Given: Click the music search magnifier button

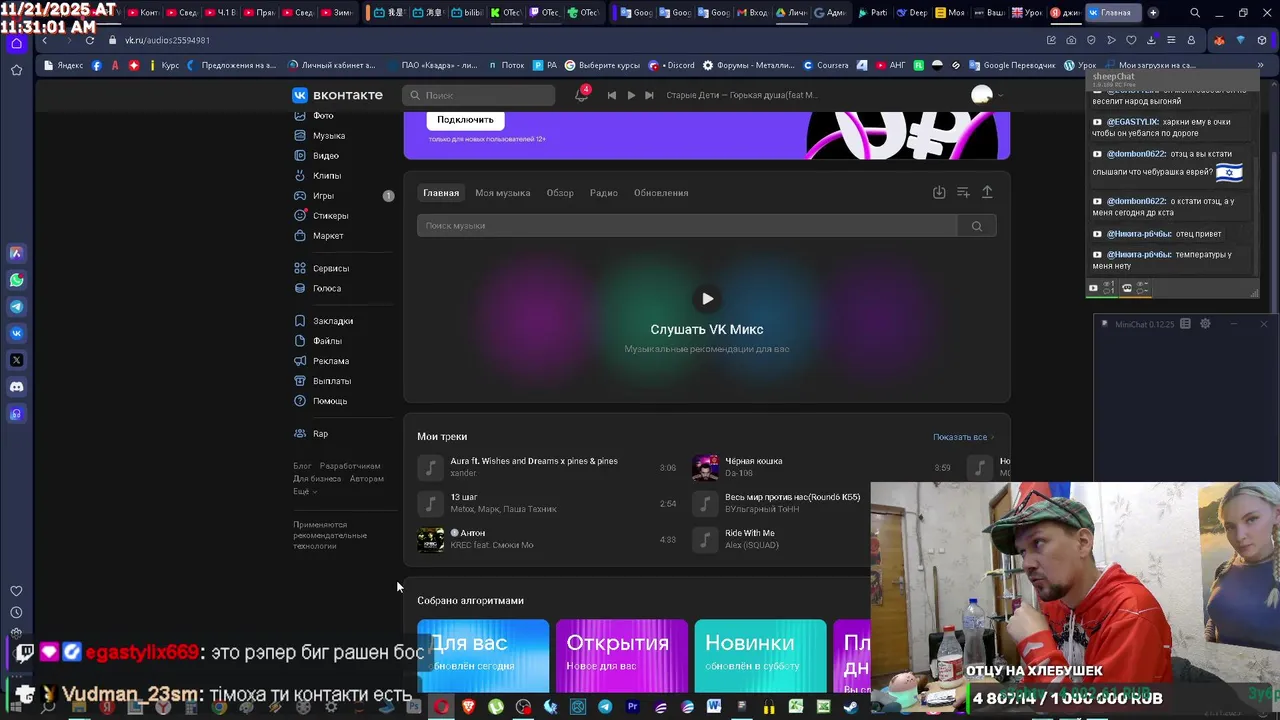Looking at the screenshot, I should pos(977,226).
